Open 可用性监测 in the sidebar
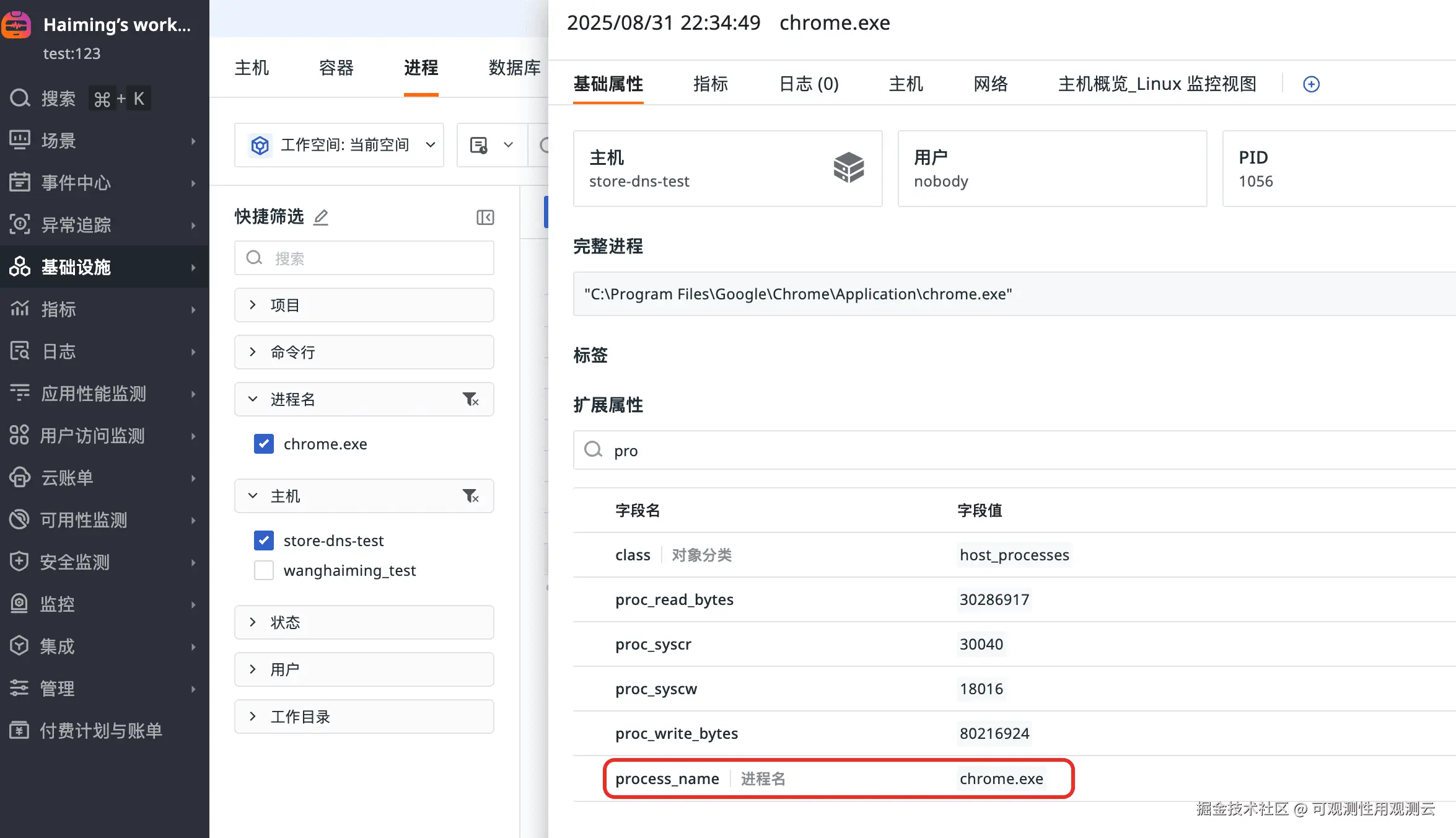Screen dimensions: 1456x838 pyautogui.click(x=104, y=520)
